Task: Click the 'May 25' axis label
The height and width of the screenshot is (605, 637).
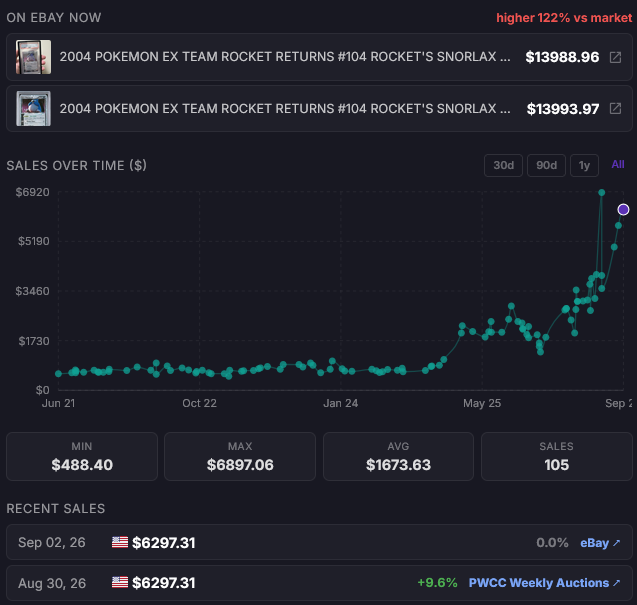Action: pos(482,403)
